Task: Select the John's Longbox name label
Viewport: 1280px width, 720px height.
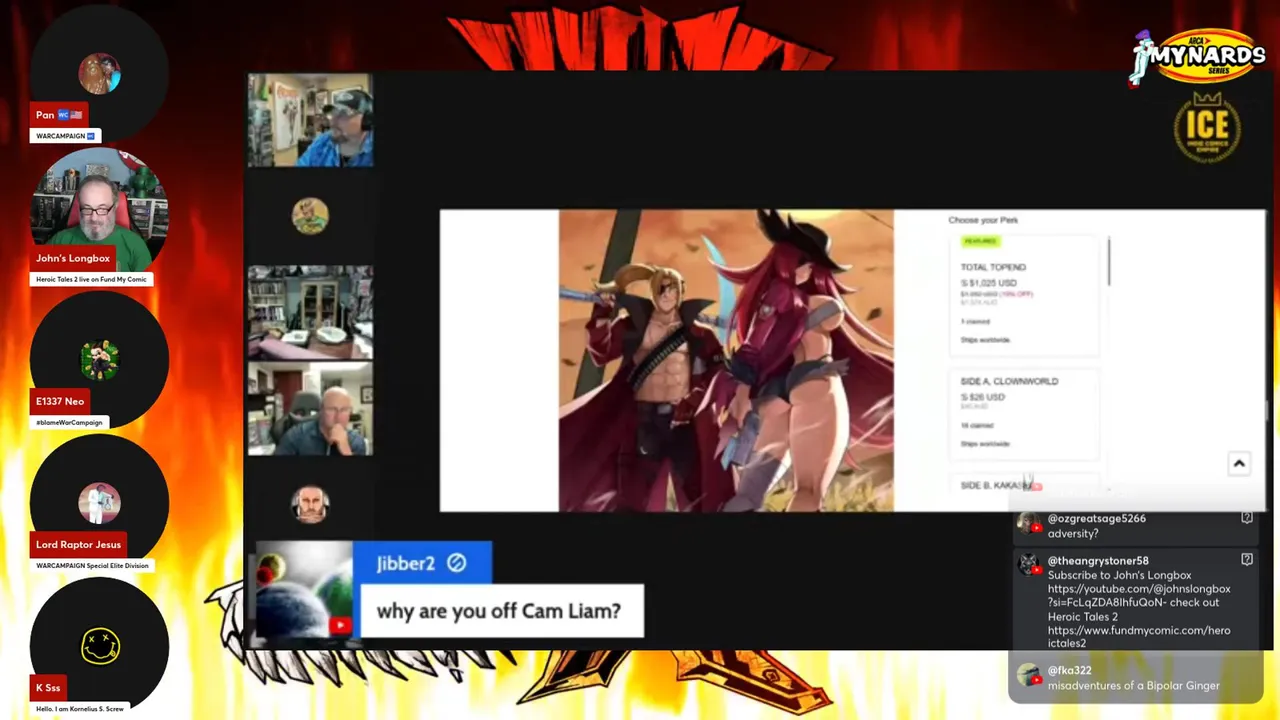Action: [73, 258]
